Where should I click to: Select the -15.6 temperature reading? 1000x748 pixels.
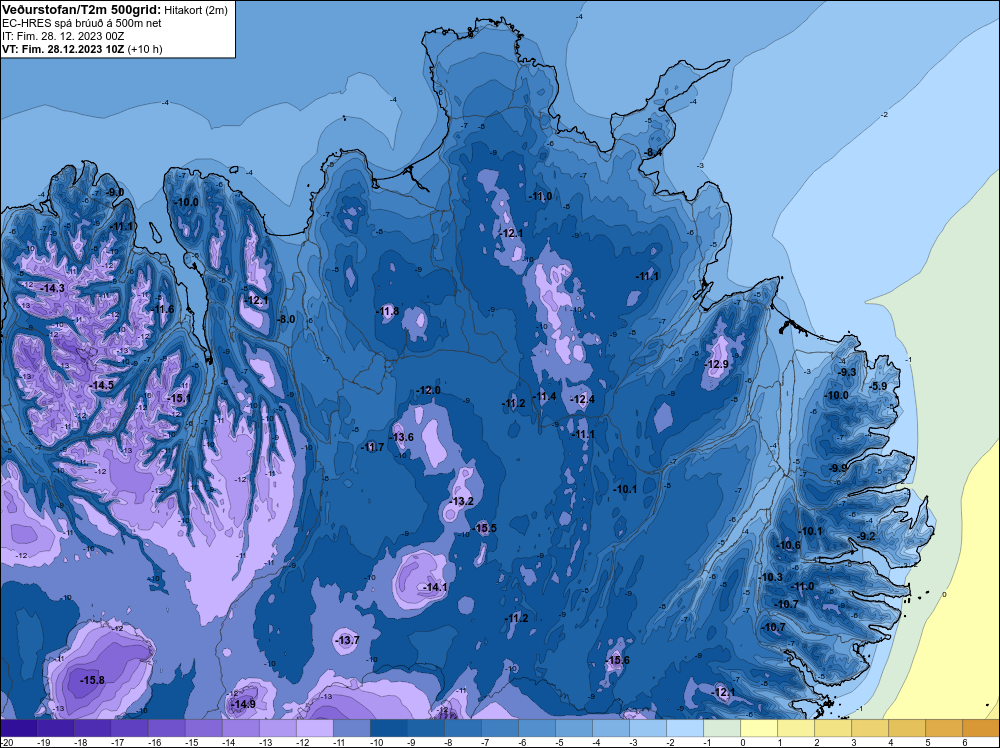click(x=617, y=660)
